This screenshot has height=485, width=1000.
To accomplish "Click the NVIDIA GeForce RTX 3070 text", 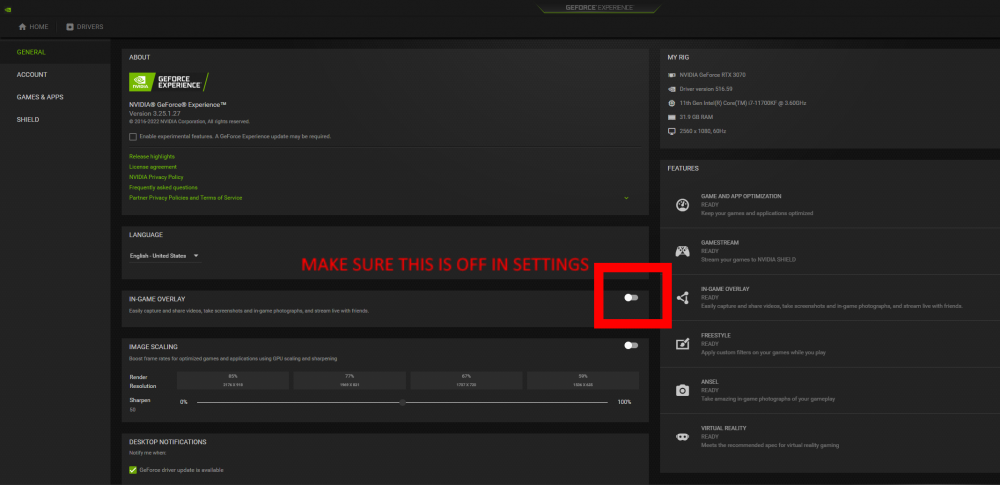I will click(x=712, y=75).
